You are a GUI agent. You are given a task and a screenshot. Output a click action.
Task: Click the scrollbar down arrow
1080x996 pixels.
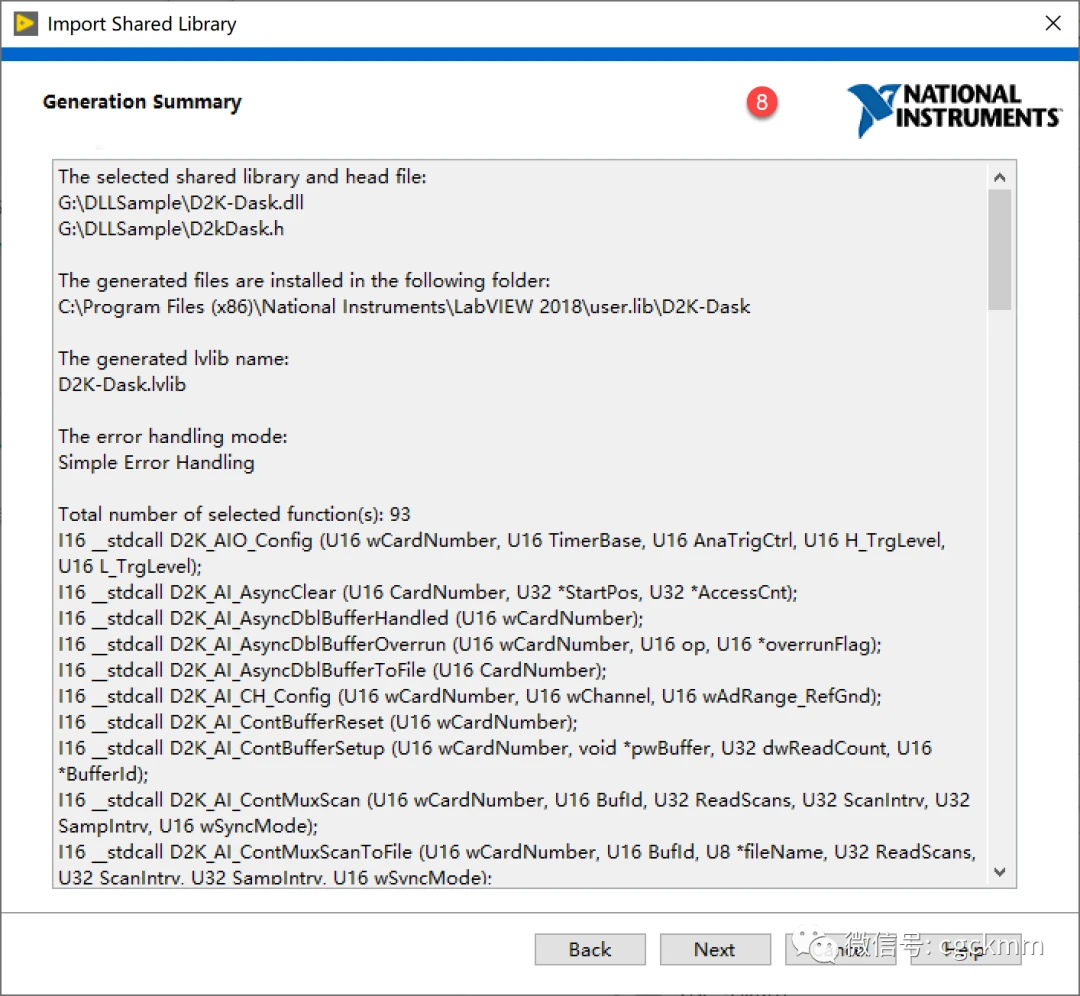(999, 872)
